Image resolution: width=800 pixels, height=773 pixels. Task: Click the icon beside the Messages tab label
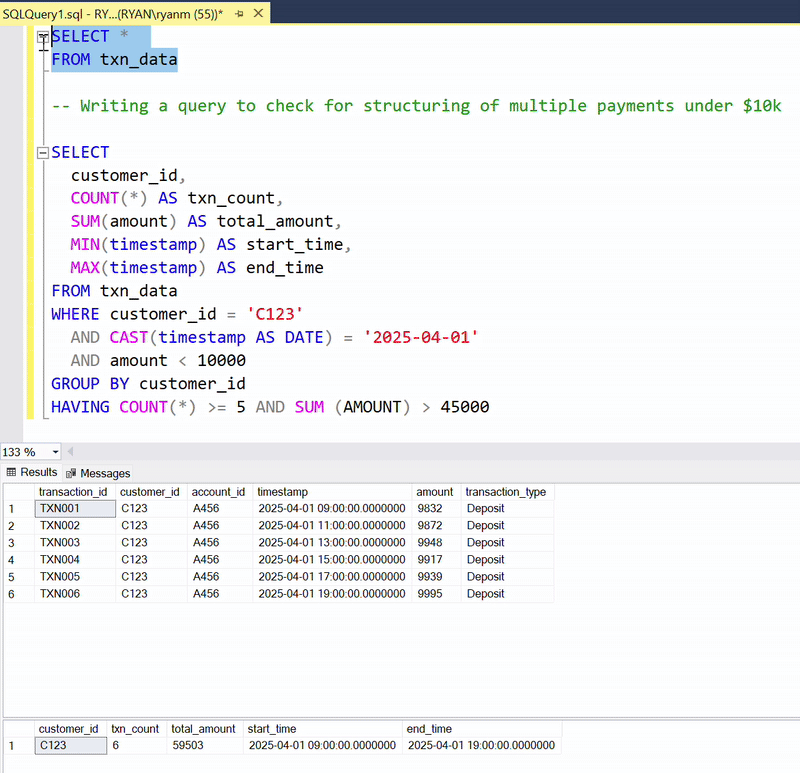(x=71, y=472)
